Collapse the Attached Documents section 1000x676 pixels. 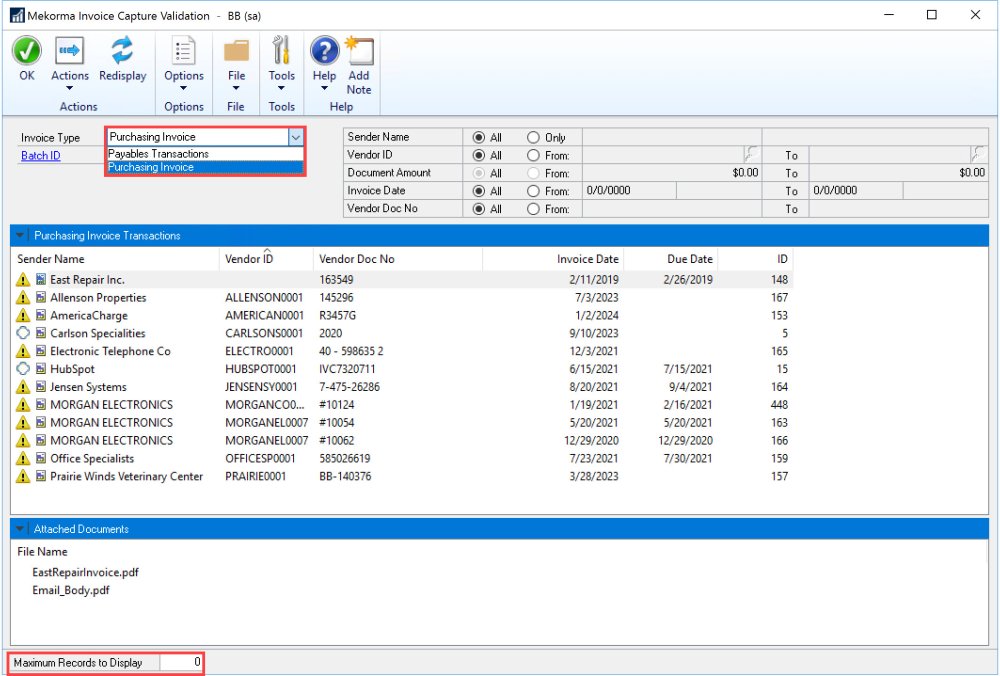click(x=22, y=529)
